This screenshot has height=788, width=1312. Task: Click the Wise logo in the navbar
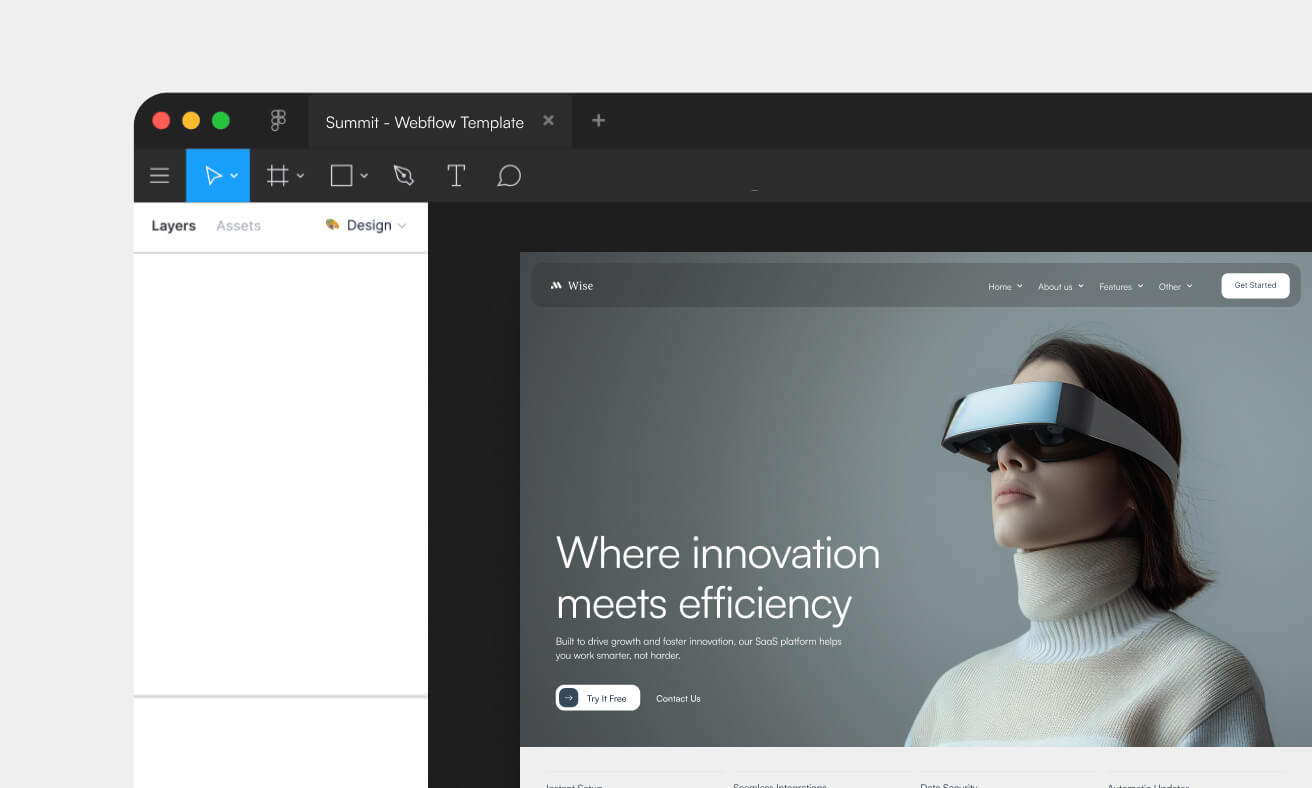(571, 285)
